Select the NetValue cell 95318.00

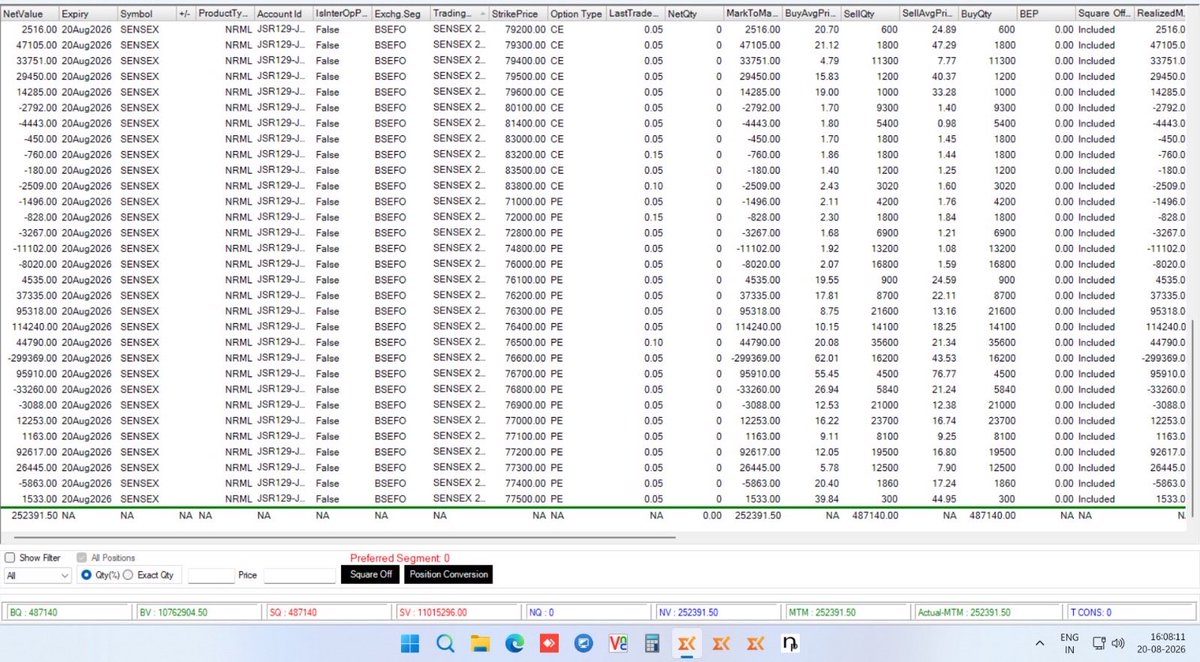coord(29,311)
